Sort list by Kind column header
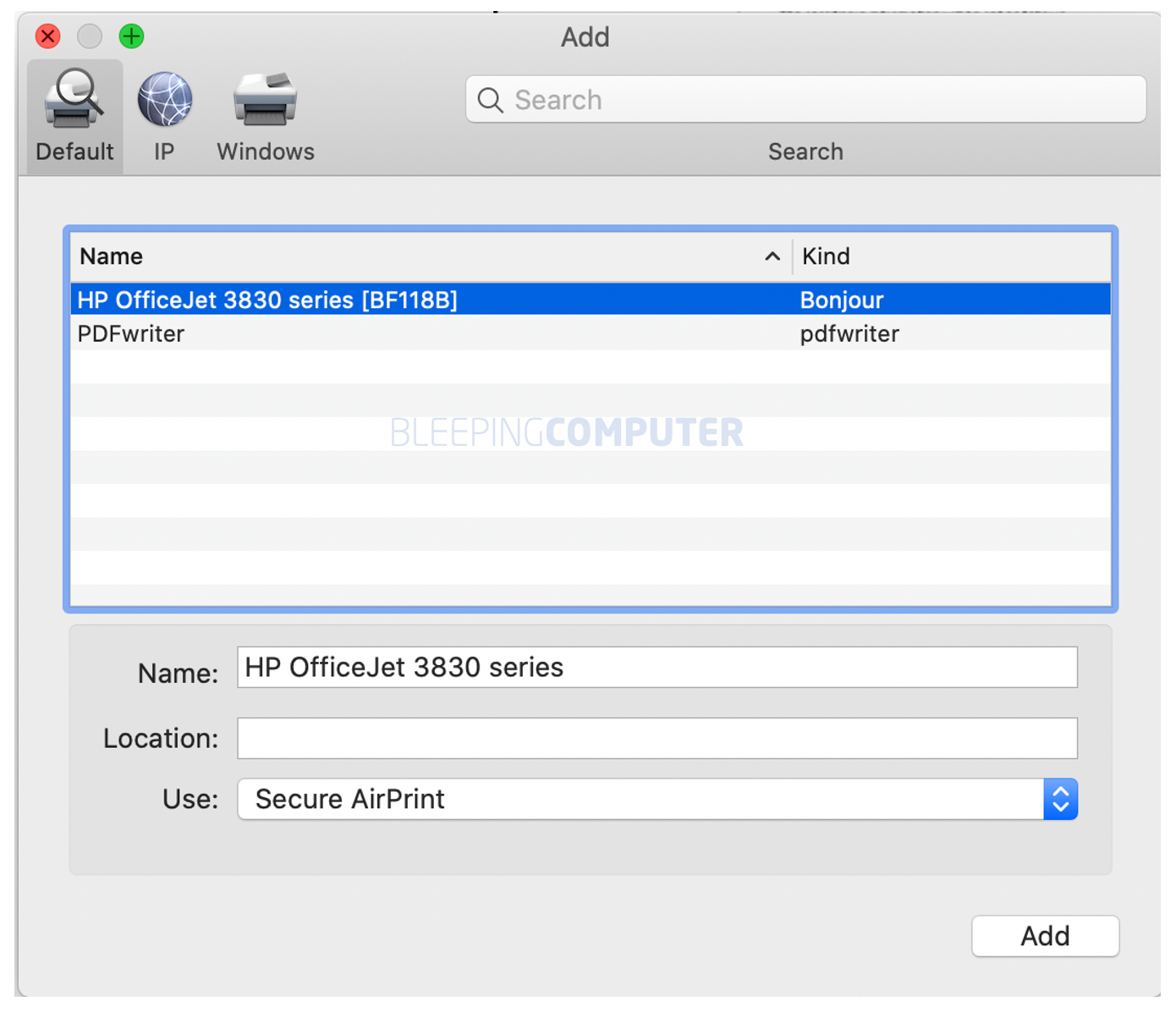The width and height of the screenshot is (1176, 1012). [x=952, y=256]
